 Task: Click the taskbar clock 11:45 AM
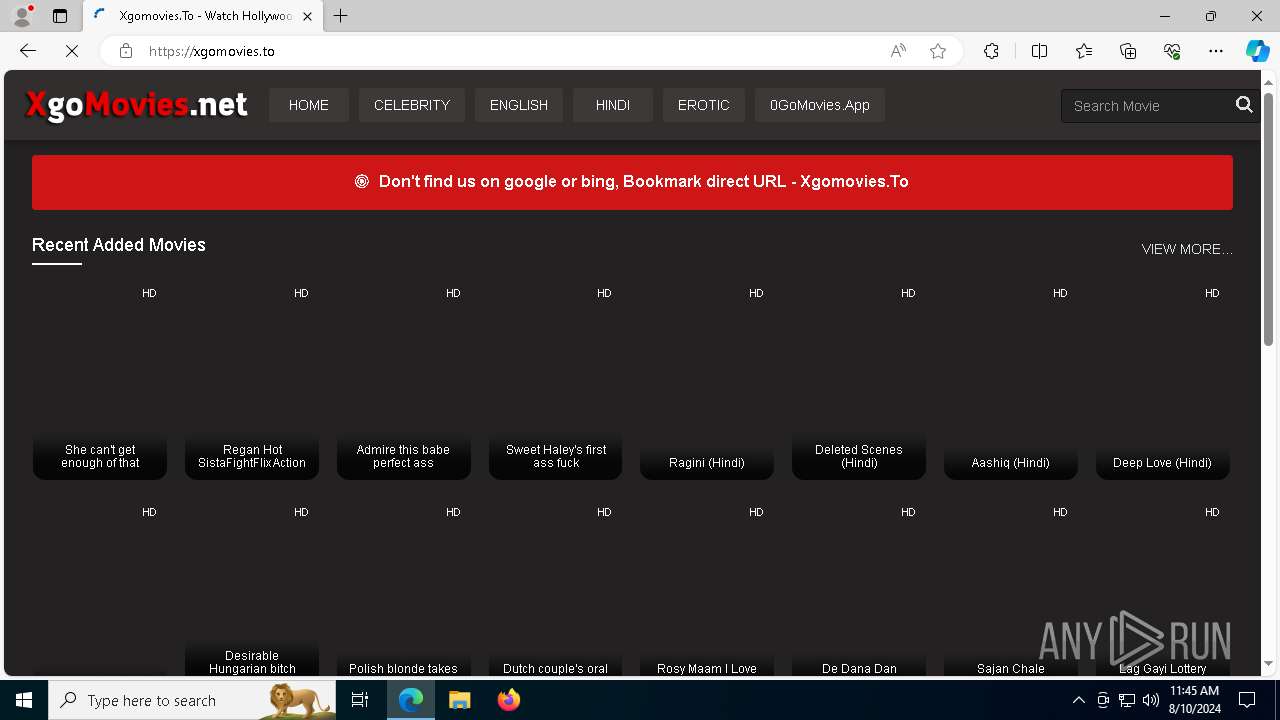(x=1194, y=691)
